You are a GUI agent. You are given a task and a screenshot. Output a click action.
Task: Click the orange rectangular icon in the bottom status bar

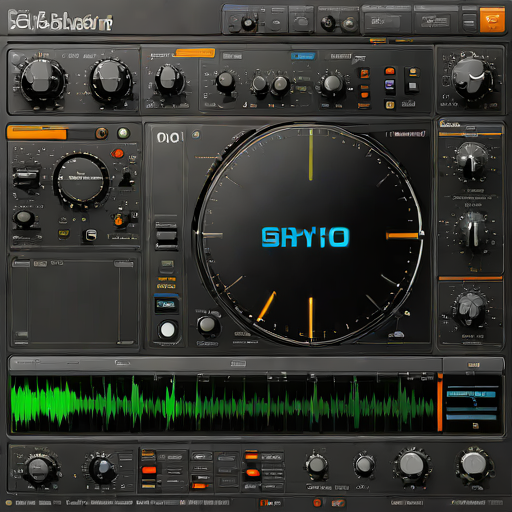(x=338, y=503)
